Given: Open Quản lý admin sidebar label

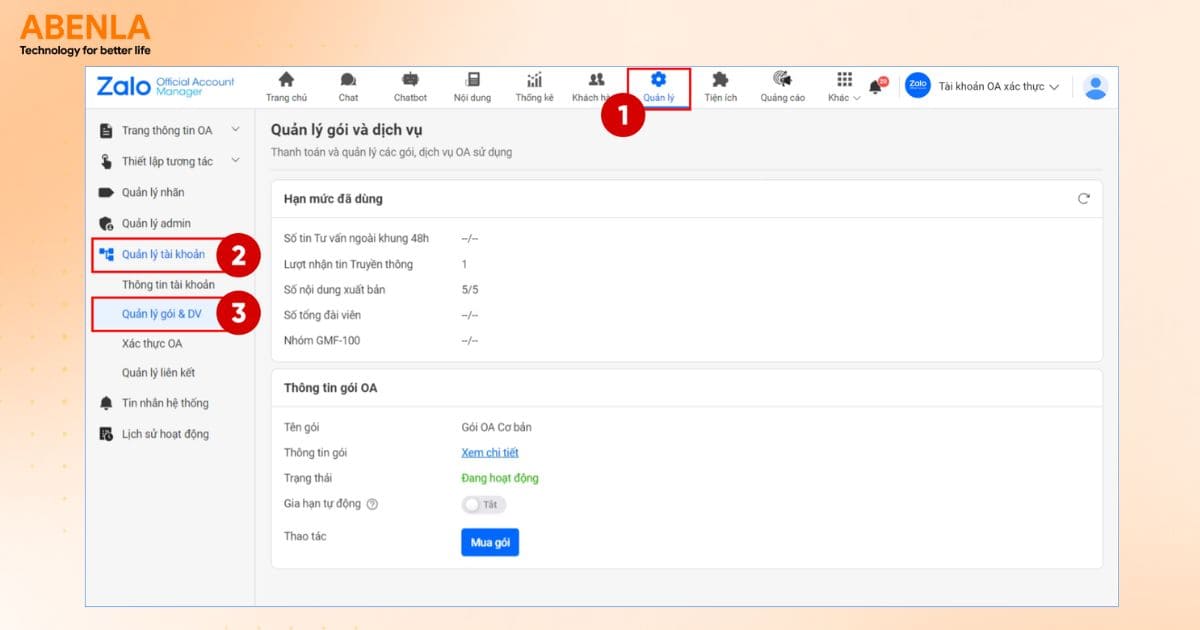Looking at the screenshot, I should [x=156, y=223].
